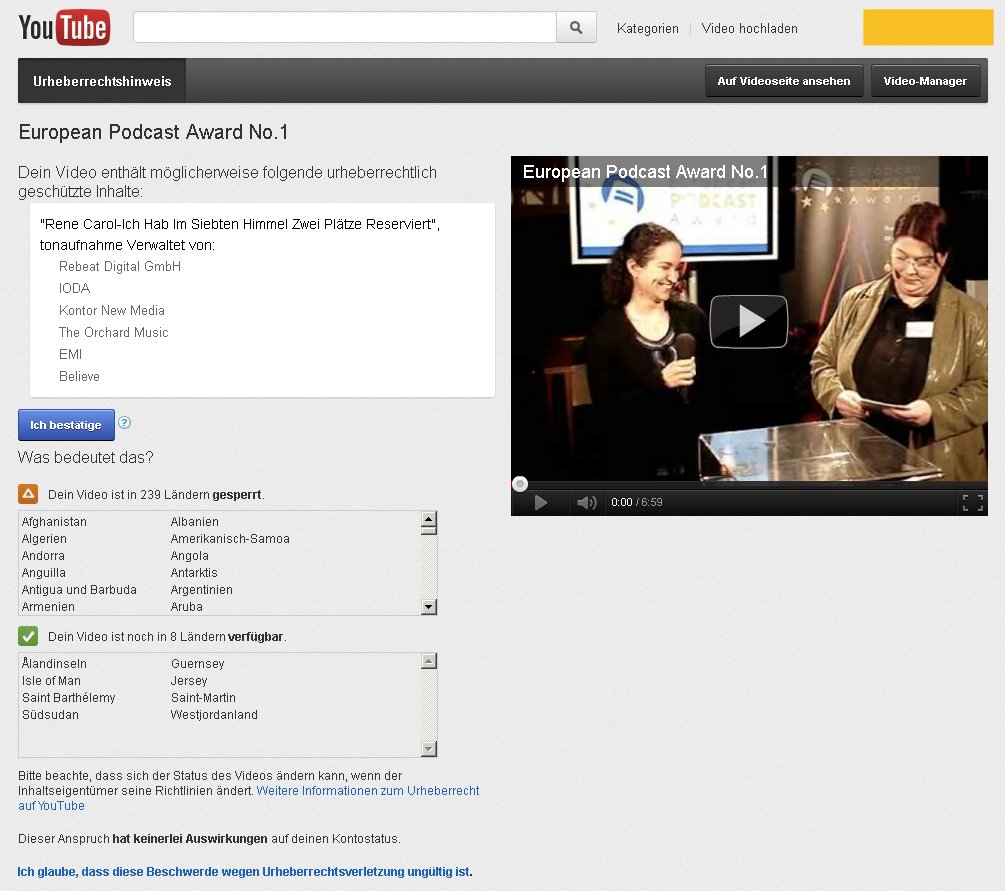Enter fullscreen mode in the player
Viewport: 1005px width, 891px height.
pyautogui.click(x=972, y=503)
